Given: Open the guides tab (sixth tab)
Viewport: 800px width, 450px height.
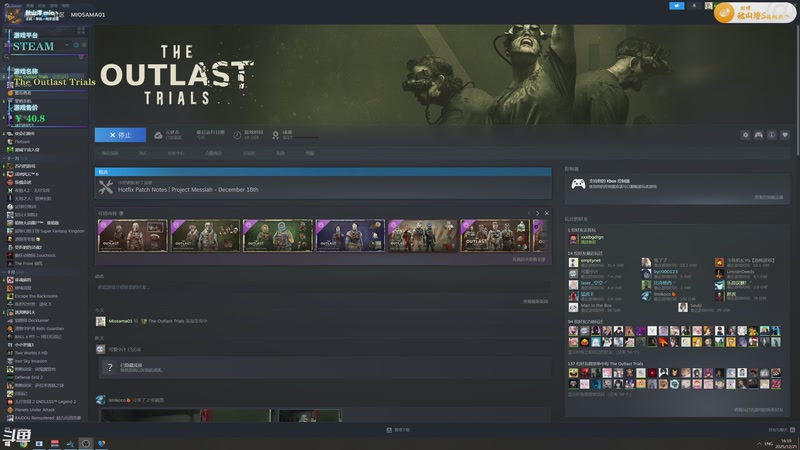Looking at the screenshot, I should 280,153.
